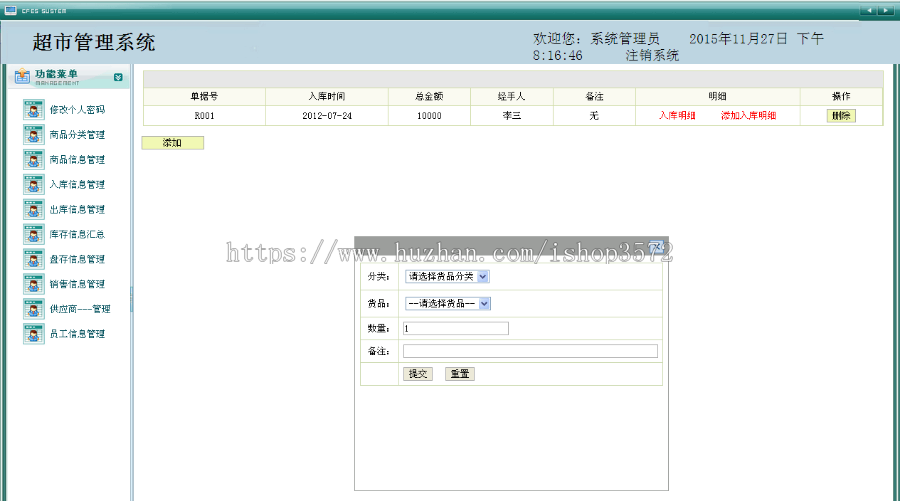Viewport: 900px width, 501px height.
Task: Click the R001 单据号 cell
Action: [x=204, y=115]
